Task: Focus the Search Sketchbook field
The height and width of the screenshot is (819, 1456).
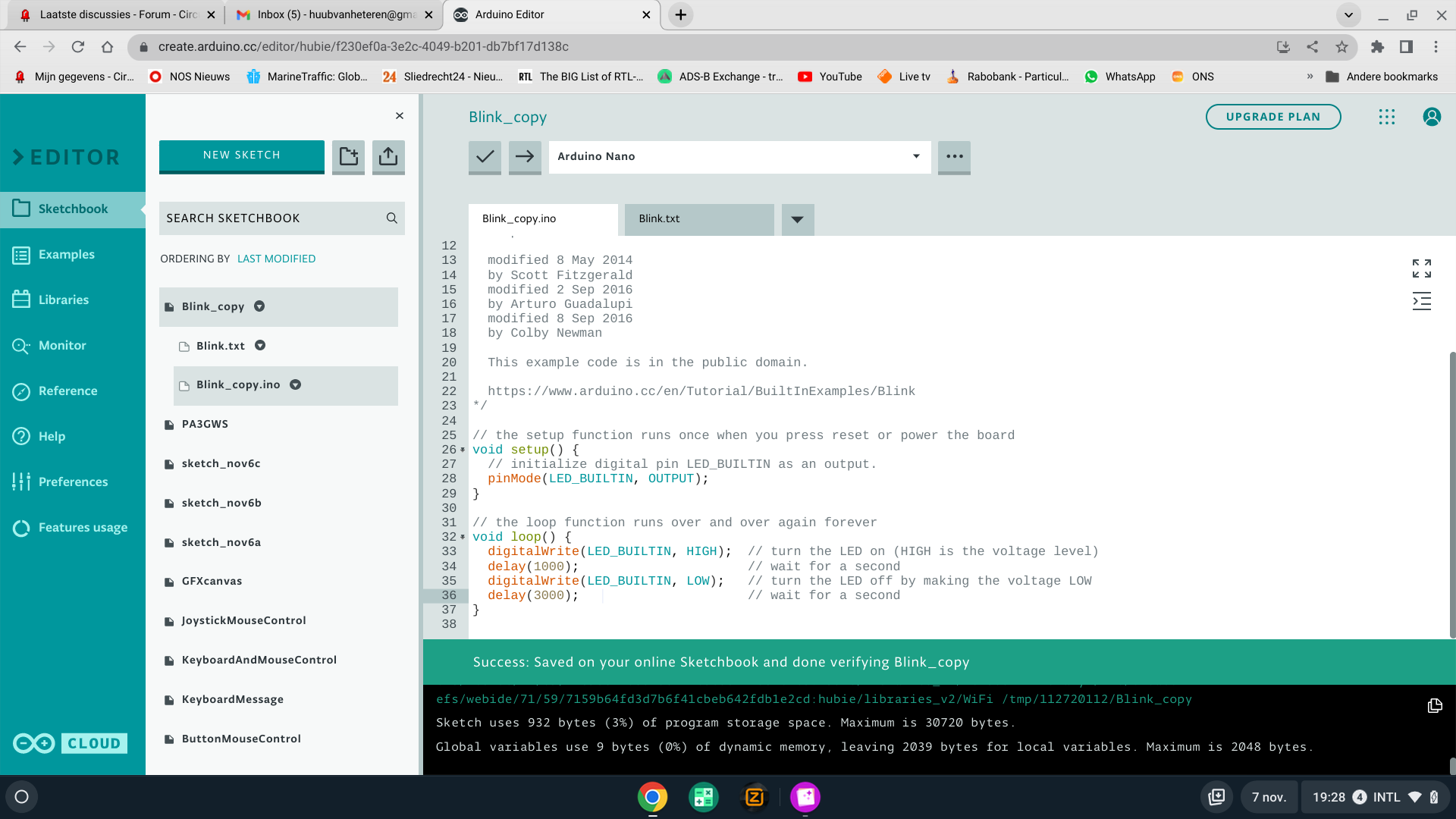Action: pyautogui.click(x=281, y=218)
